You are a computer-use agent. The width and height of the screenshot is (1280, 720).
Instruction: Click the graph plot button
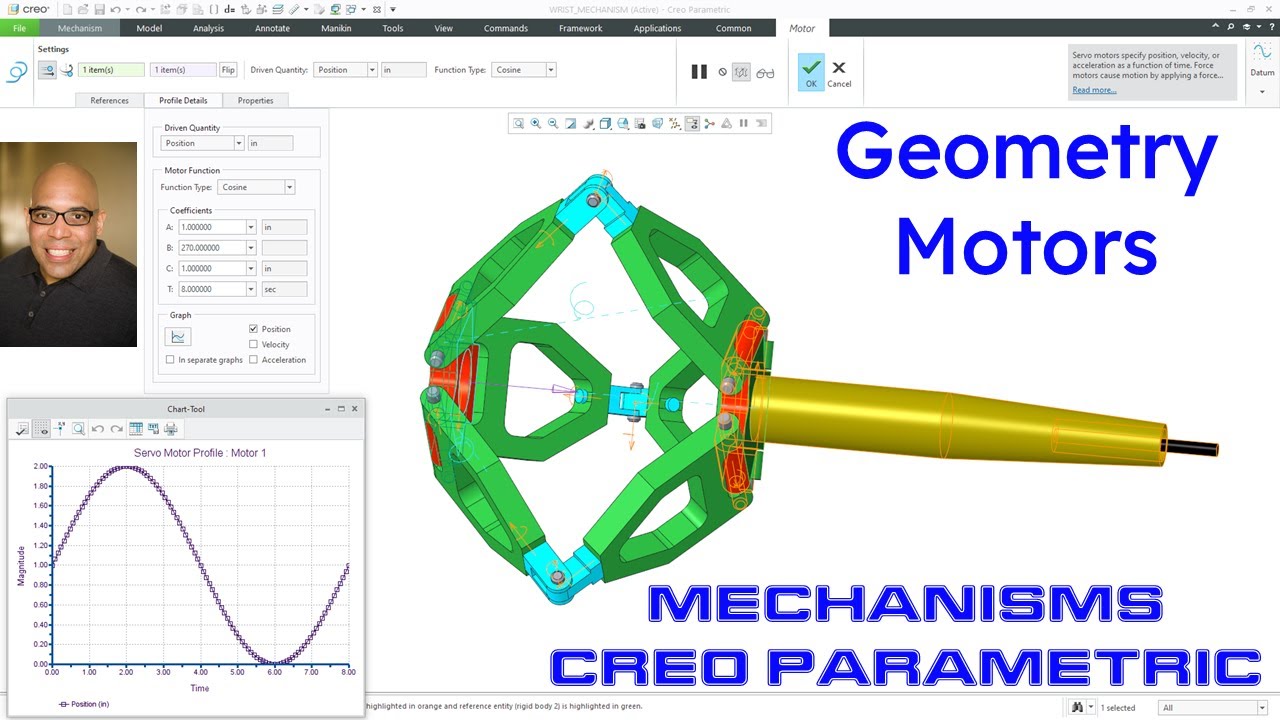(178, 337)
